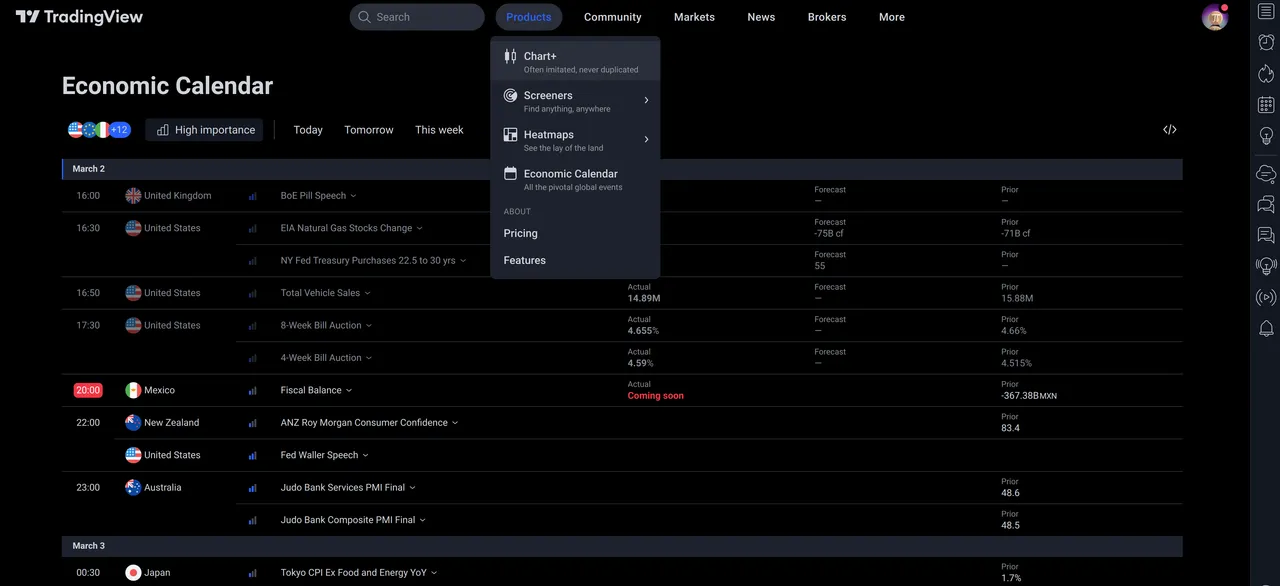The width and height of the screenshot is (1280, 586).
Task: Expand ANZ Roy Morgan Consumer Confidence event
Action: (455, 423)
